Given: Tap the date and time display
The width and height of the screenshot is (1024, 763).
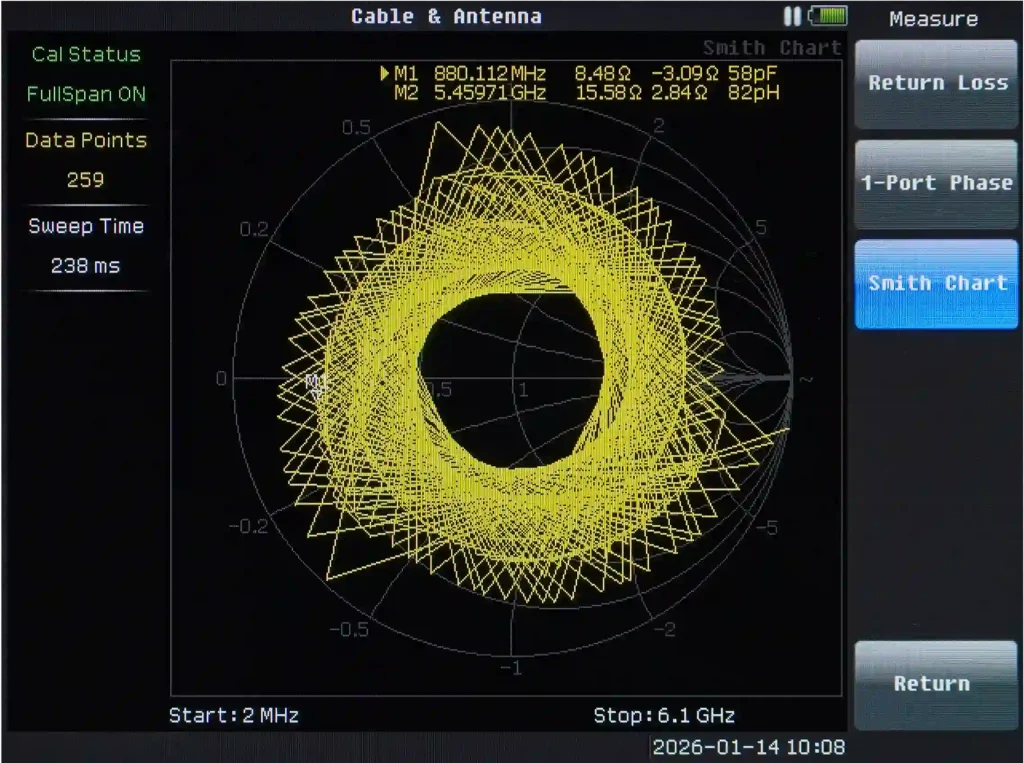Looking at the screenshot, I should pos(747,747).
